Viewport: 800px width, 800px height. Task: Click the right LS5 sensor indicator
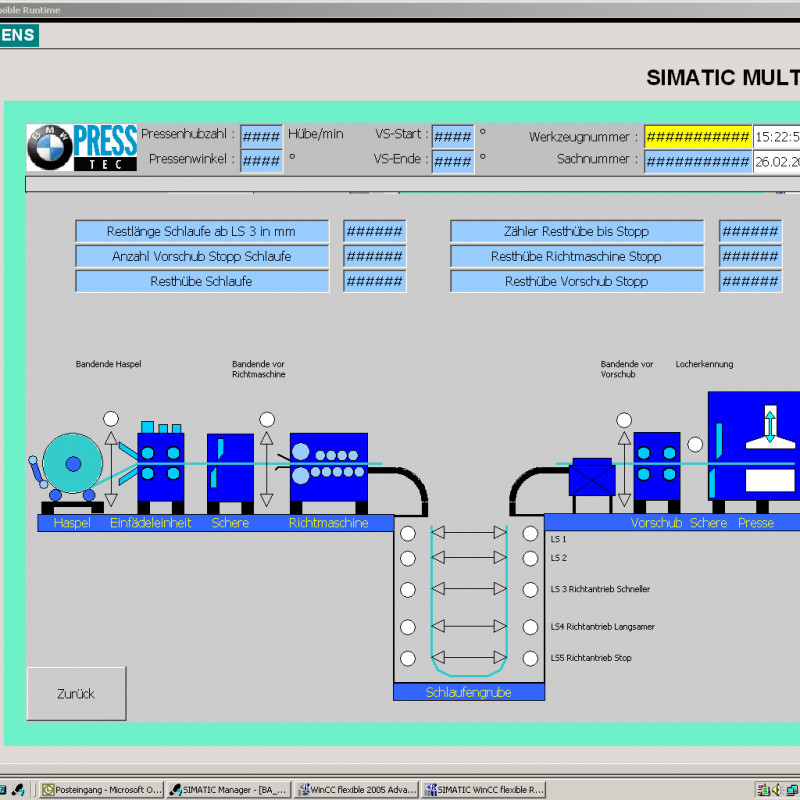click(531, 659)
